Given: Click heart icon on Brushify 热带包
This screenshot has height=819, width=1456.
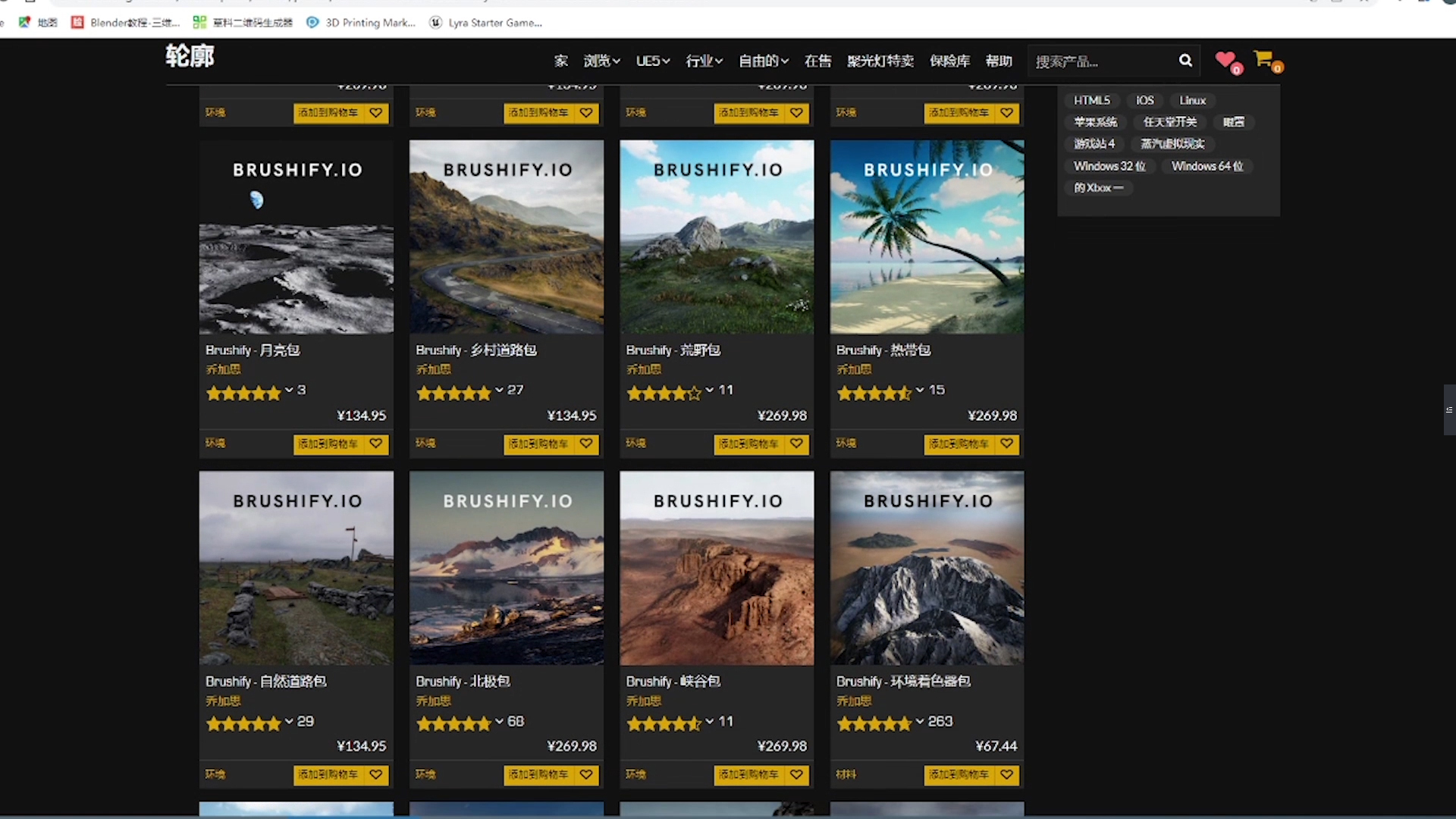Looking at the screenshot, I should click(x=1006, y=444).
